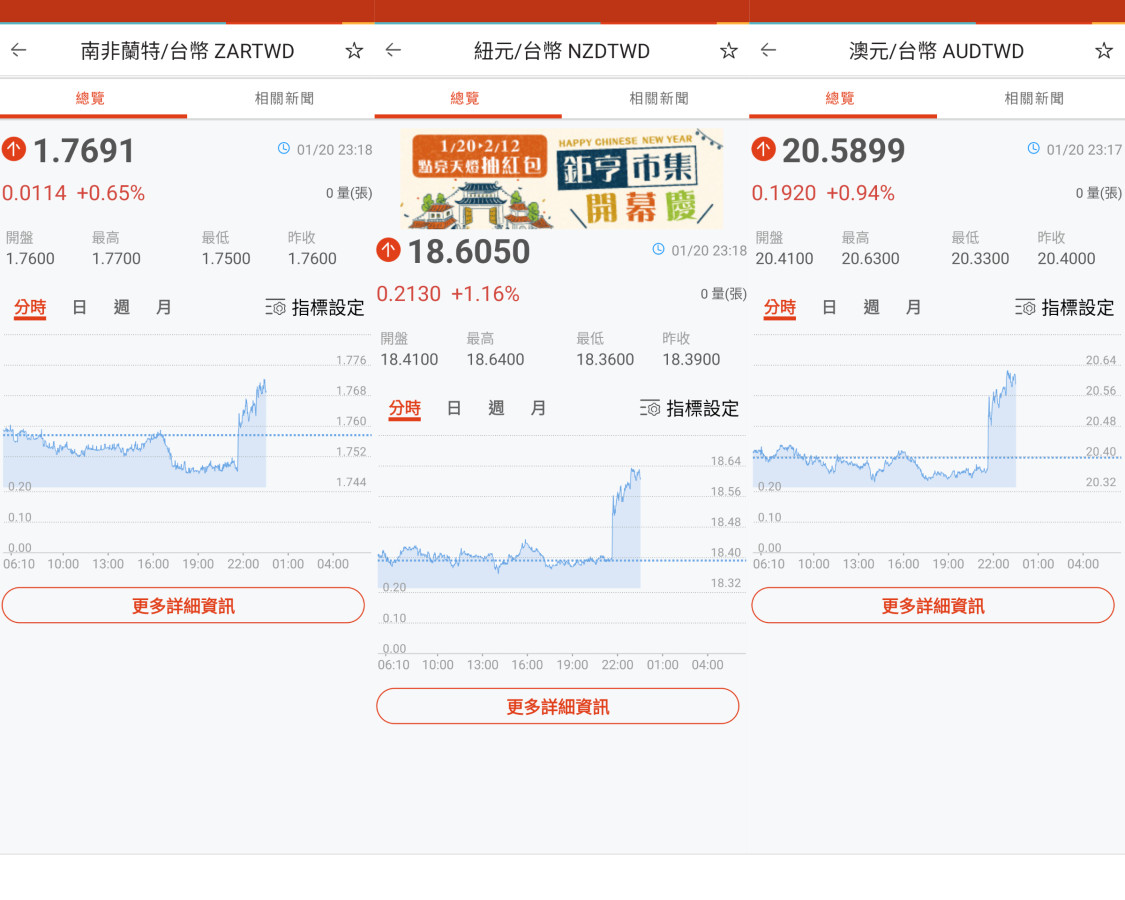The width and height of the screenshot is (1125, 900).
Task: Tap back arrow on ZARTWD panel
Action: pyautogui.click(x=19, y=51)
